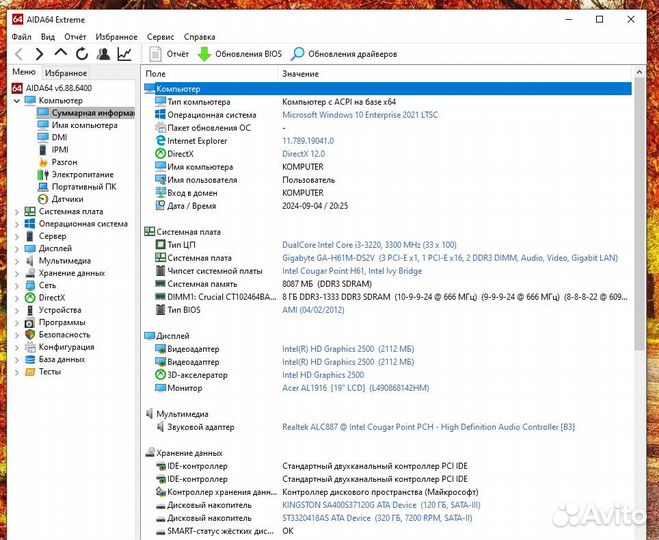659x540 pixels.
Task: Go back using the Back arrow
Action: coord(19,54)
